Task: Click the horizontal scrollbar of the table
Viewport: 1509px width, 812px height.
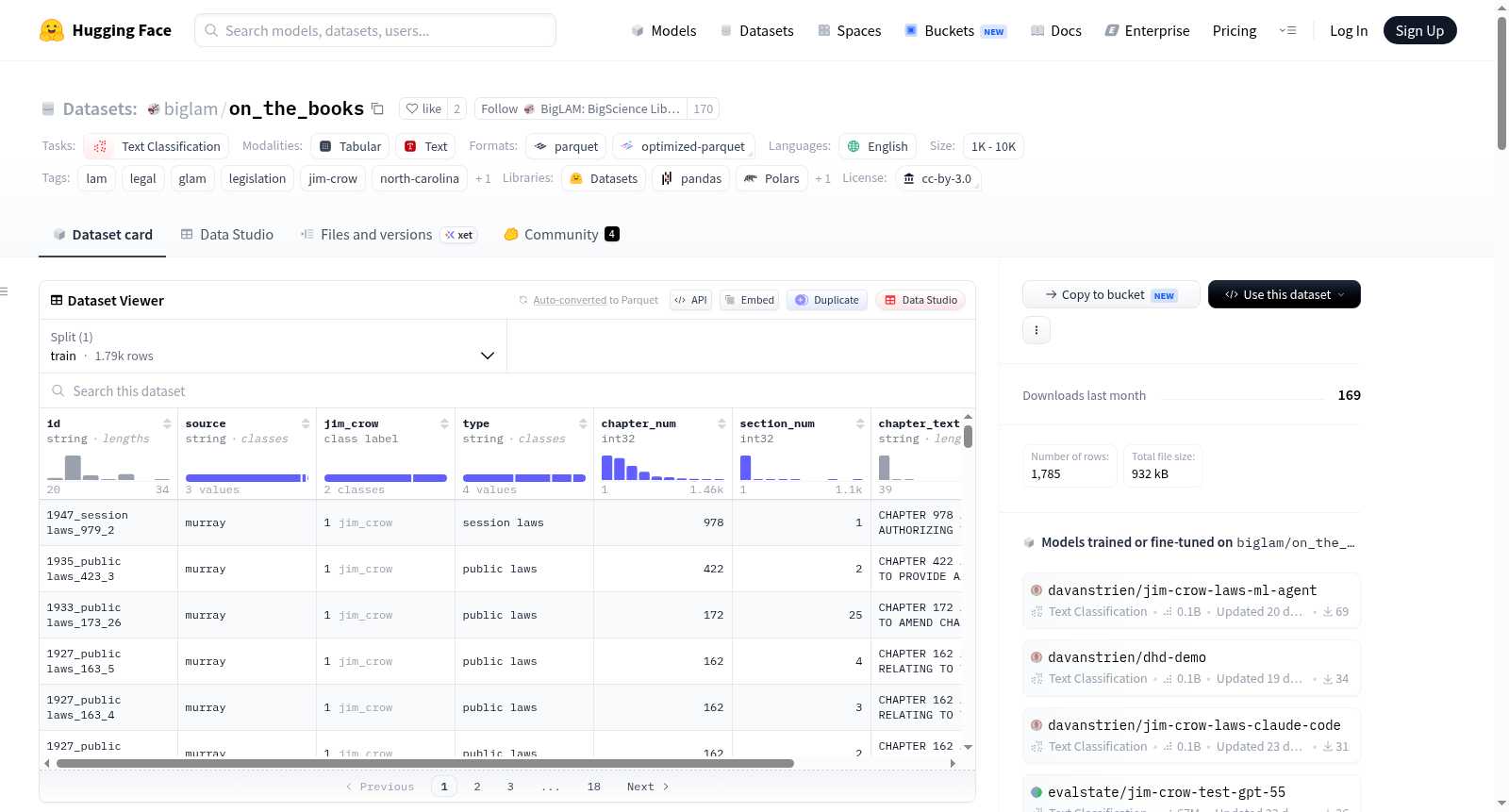Action: tap(425, 763)
